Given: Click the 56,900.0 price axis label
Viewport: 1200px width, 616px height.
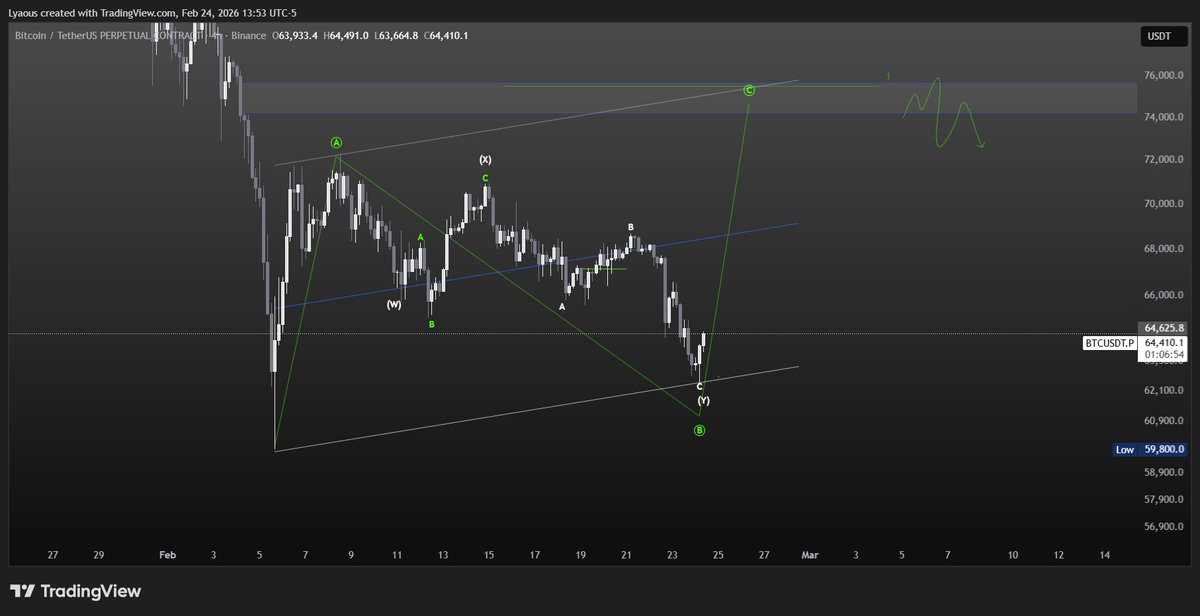Looking at the screenshot, I should click(x=1165, y=526).
